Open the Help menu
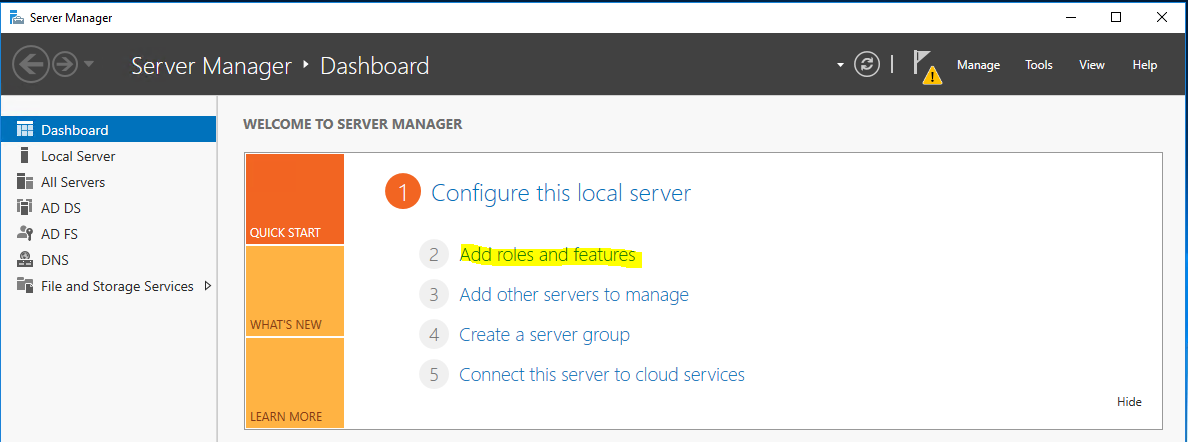1188x442 pixels. (1145, 65)
